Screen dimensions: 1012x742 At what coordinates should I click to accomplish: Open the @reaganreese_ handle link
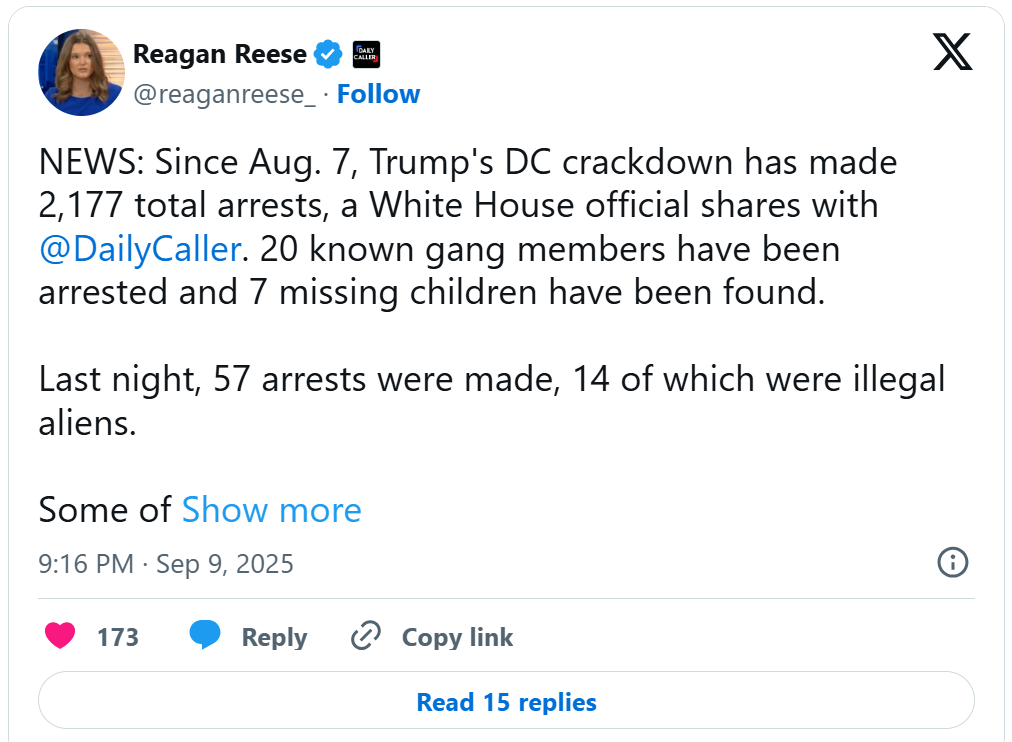coord(225,94)
